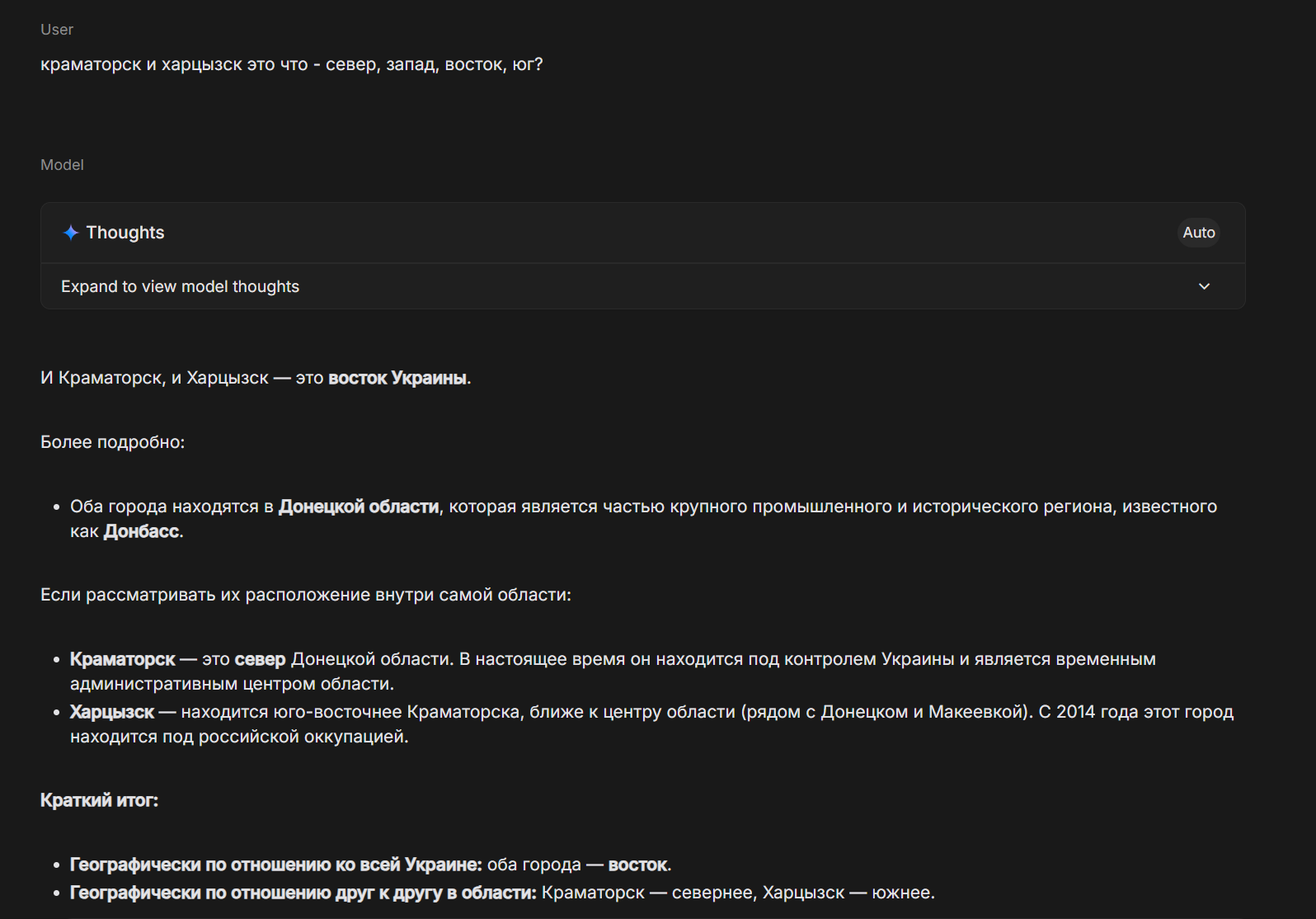
Task: Click bold "Географически по отношению друг к другу" text
Action: click(x=303, y=893)
